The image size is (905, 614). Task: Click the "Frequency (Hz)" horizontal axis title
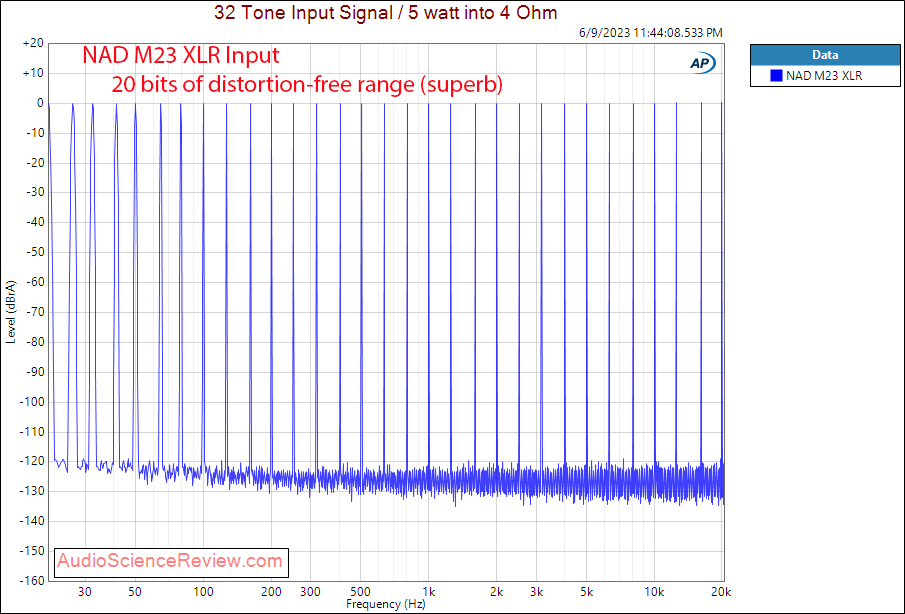click(386, 604)
